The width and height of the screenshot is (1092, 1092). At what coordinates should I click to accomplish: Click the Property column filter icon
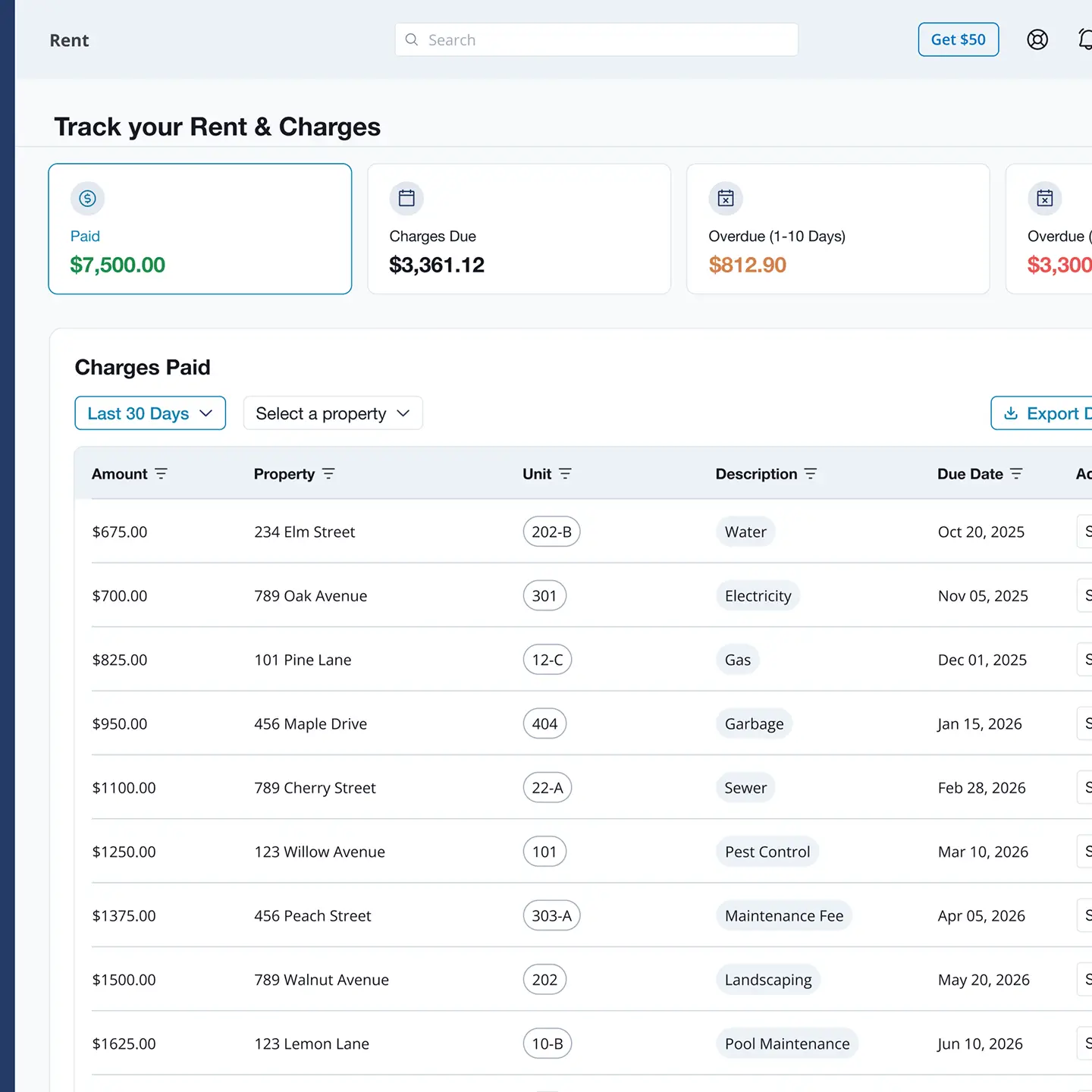(x=328, y=474)
